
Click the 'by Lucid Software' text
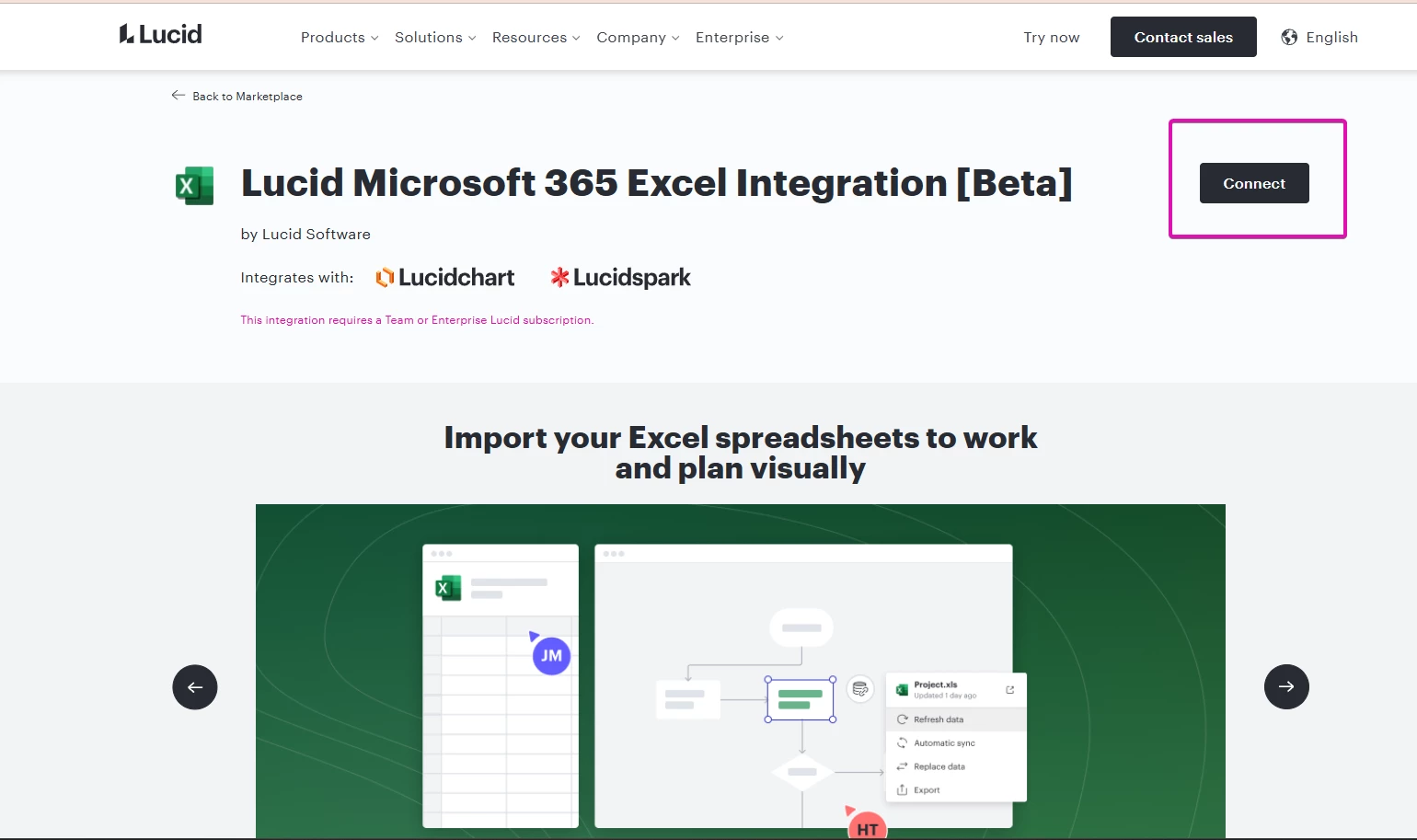(305, 235)
